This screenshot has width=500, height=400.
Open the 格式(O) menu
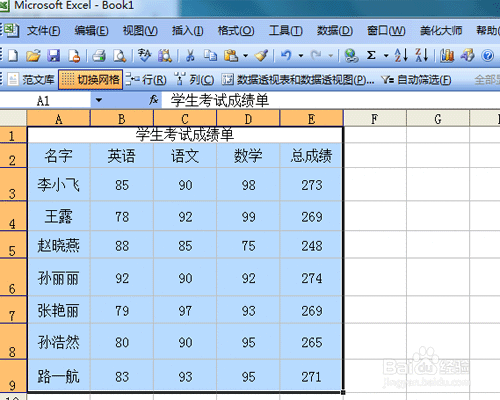(x=236, y=31)
